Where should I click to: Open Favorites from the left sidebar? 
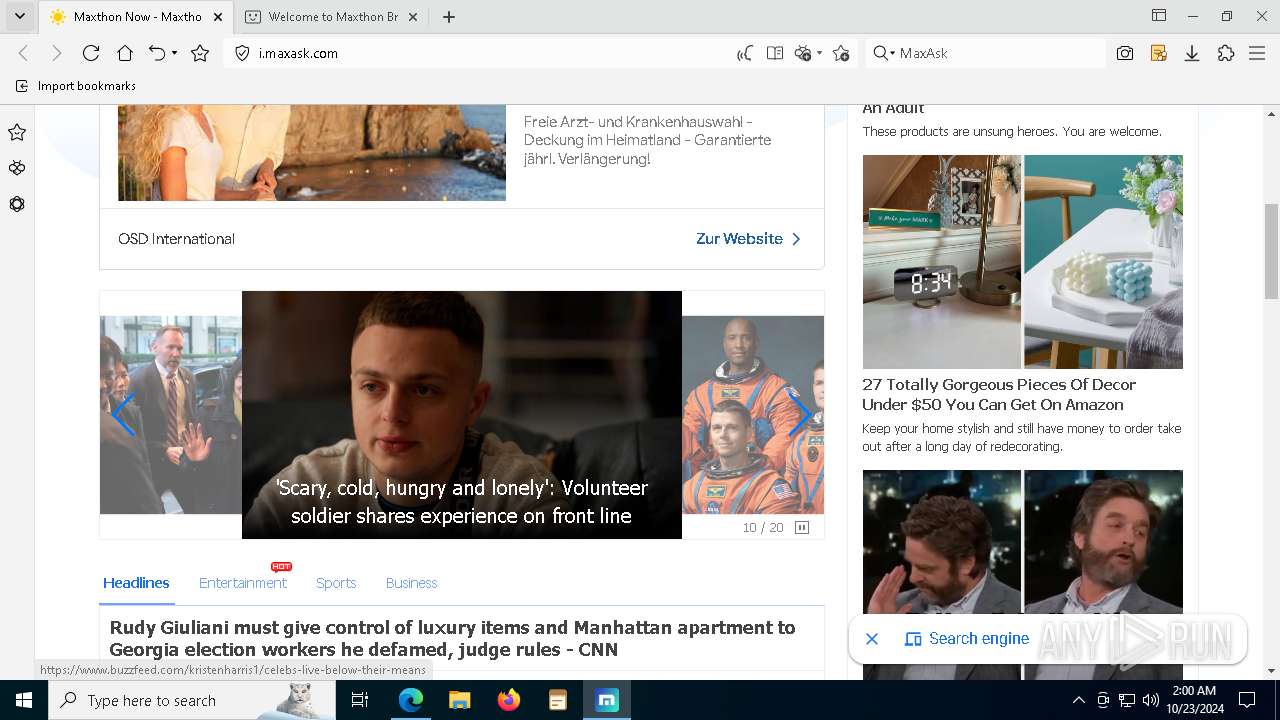pyautogui.click(x=17, y=132)
